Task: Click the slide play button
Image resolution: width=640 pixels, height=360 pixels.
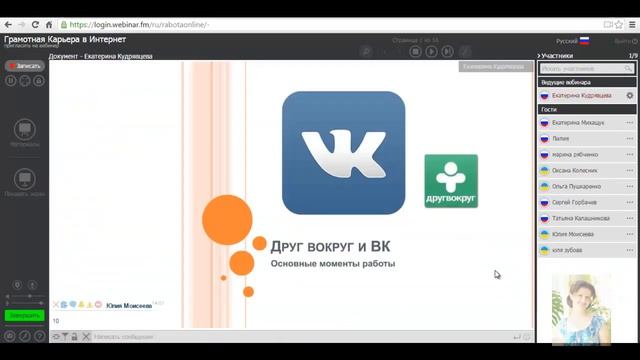Action: (431, 51)
